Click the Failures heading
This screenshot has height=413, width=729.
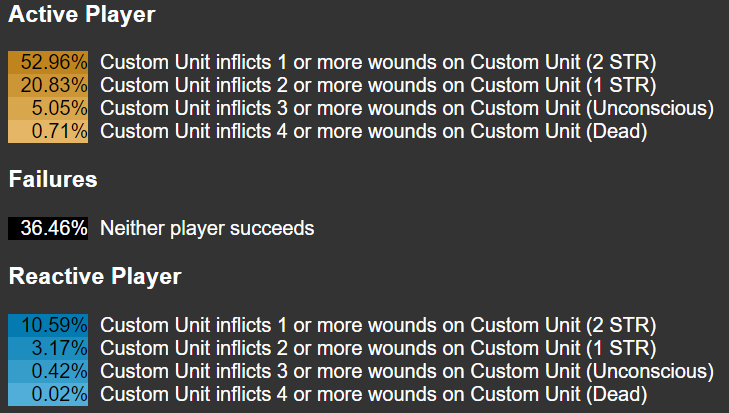(x=53, y=179)
